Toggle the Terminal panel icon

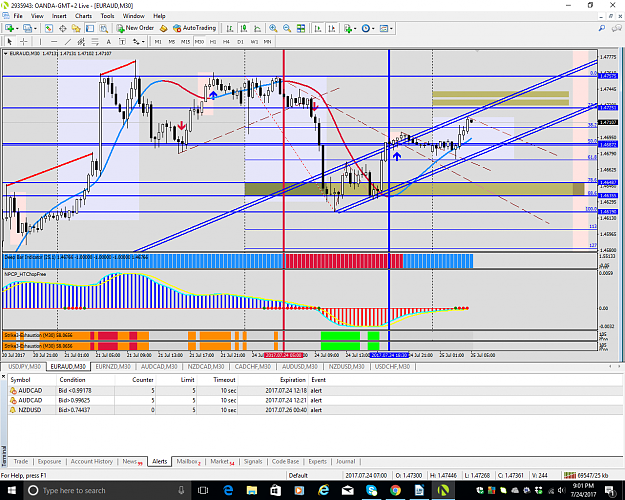90,28
